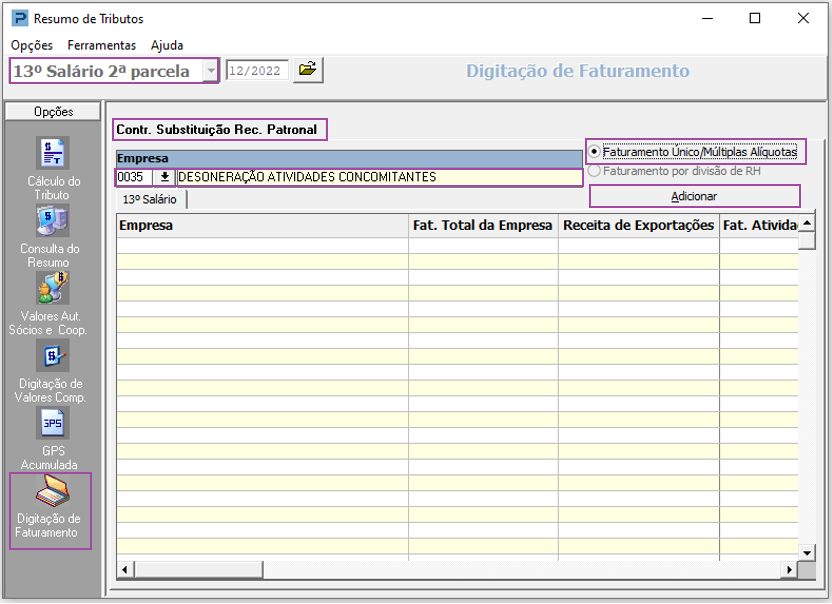Select Valores Aut. Sócios e Coop. icon
Image resolution: width=832 pixels, height=604 pixels.
coord(53,288)
